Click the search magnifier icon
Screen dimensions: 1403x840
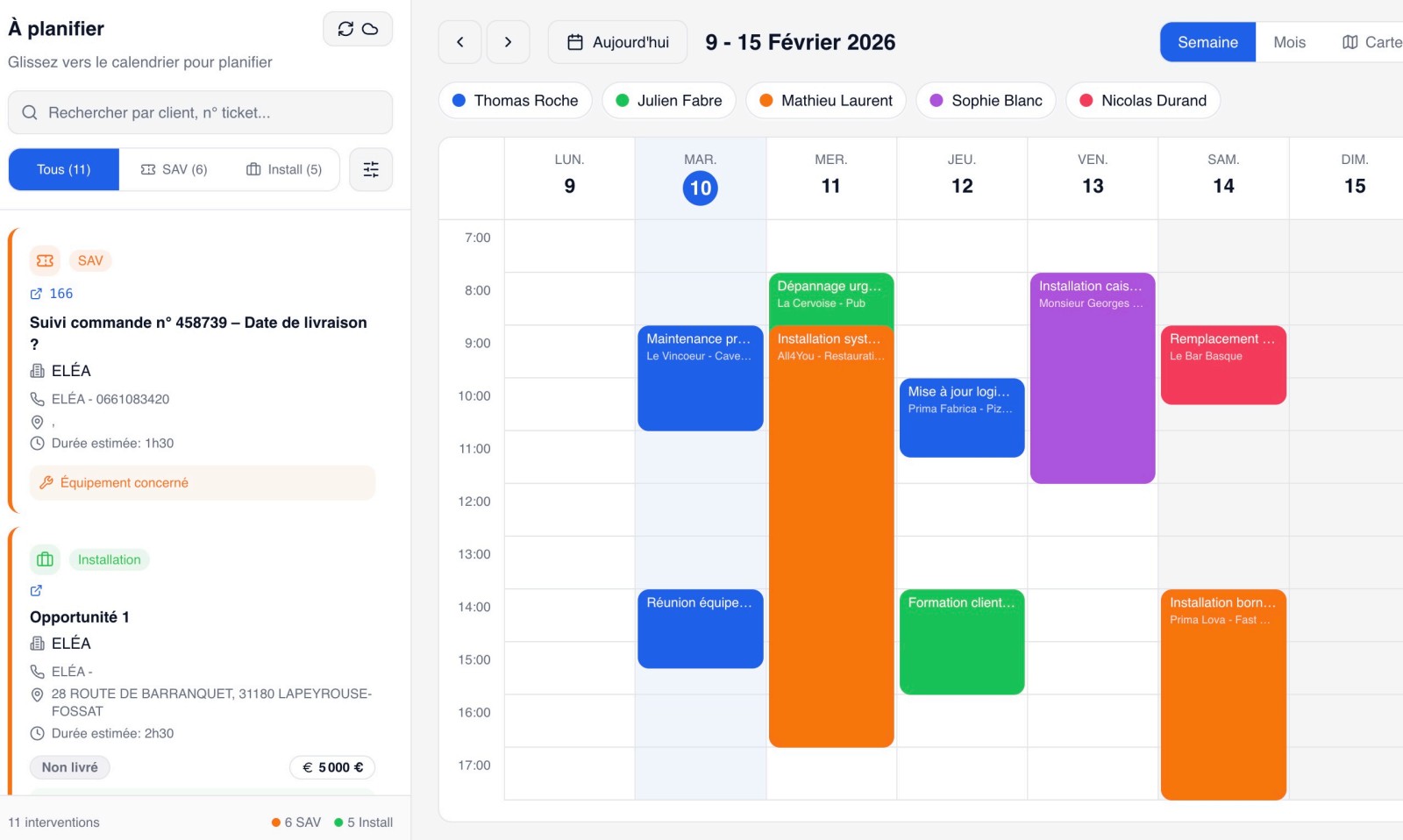30,112
